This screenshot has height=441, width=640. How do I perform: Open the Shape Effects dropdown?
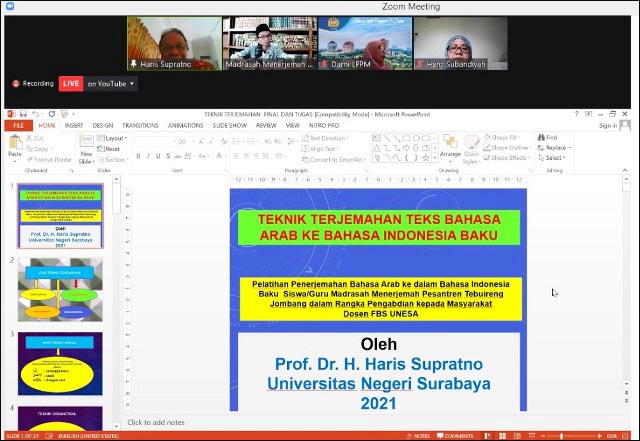(507, 157)
